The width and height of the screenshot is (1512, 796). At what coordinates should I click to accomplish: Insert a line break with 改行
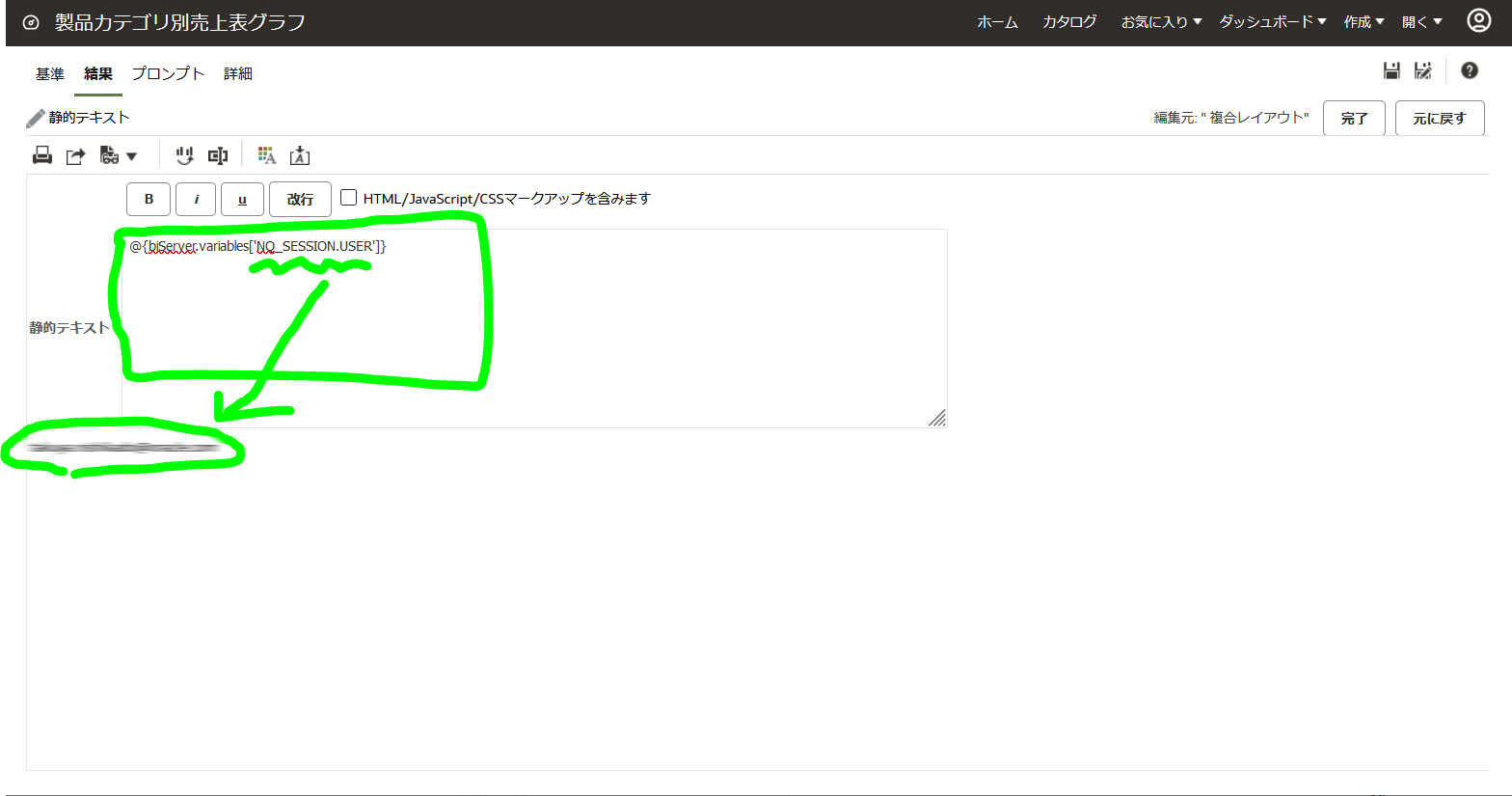point(300,199)
